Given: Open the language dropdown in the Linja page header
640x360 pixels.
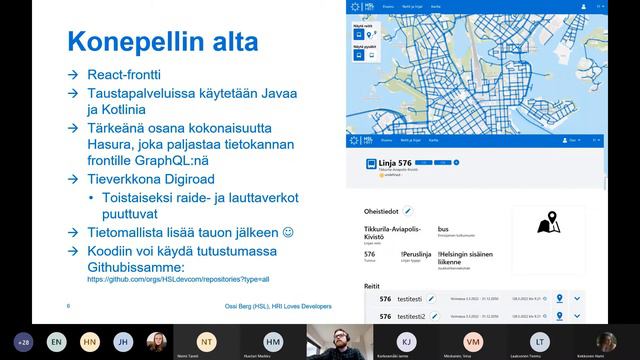Looking at the screenshot, I should coord(597,140).
